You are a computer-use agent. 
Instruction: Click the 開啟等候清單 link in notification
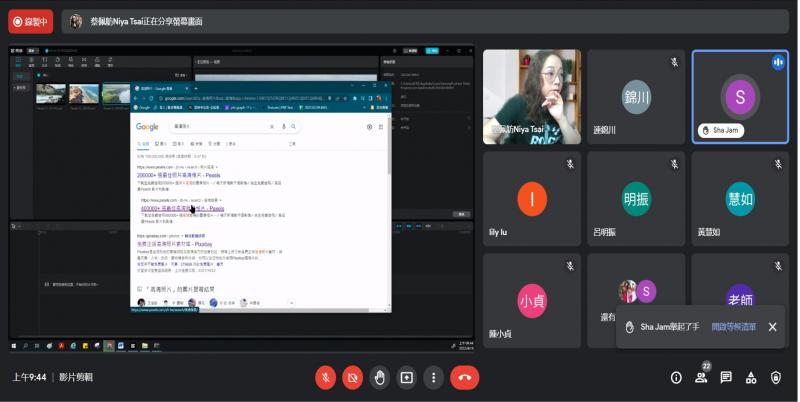point(733,327)
